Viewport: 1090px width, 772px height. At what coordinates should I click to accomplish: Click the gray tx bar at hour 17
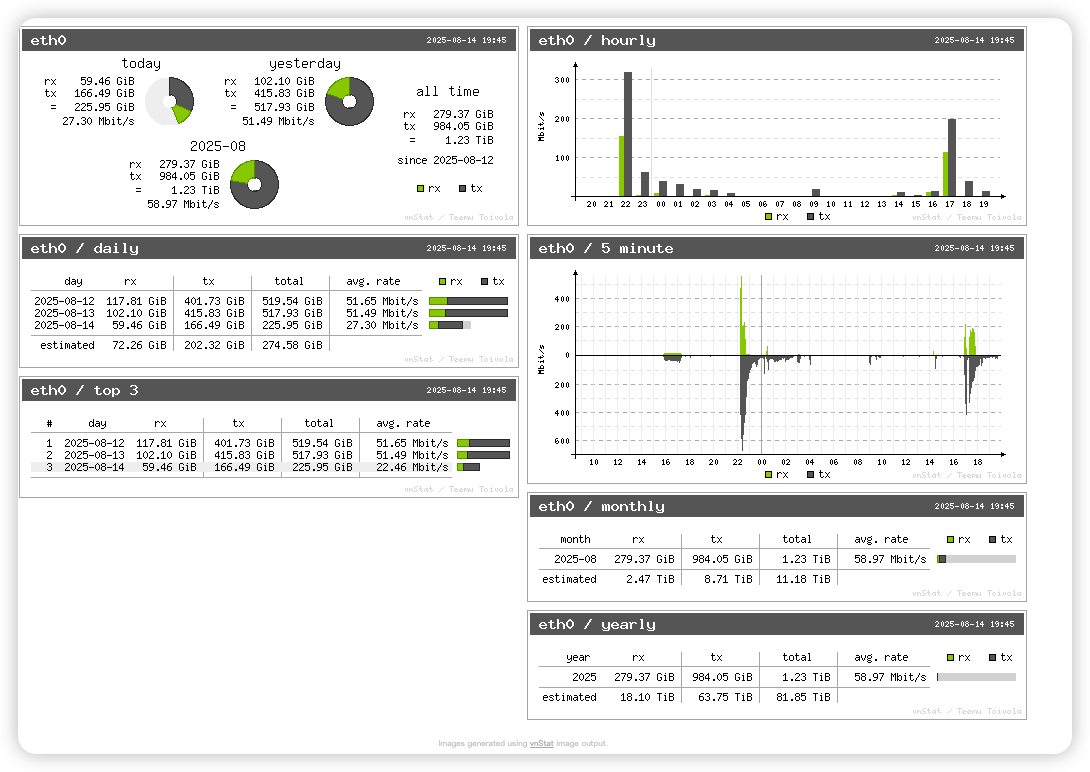click(x=952, y=157)
